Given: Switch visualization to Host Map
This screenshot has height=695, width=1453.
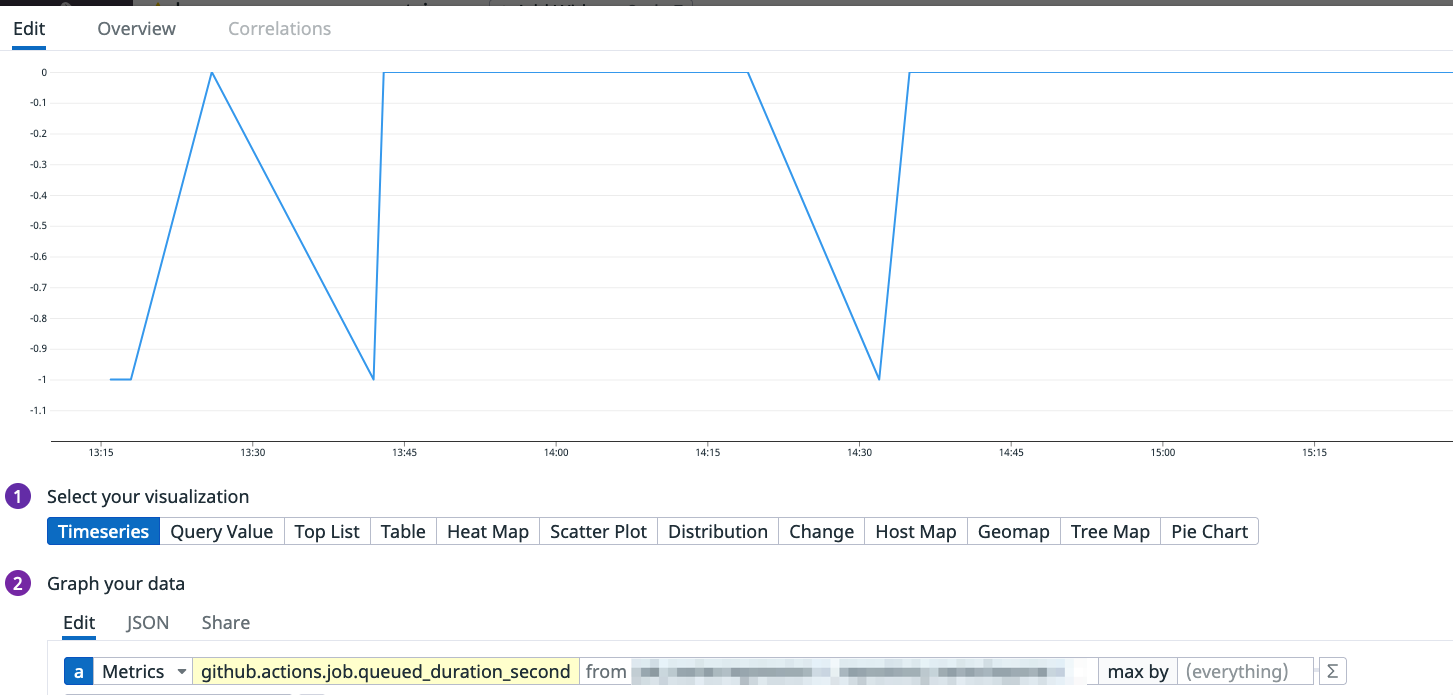Looking at the screenshot, I should pos(915,531).
